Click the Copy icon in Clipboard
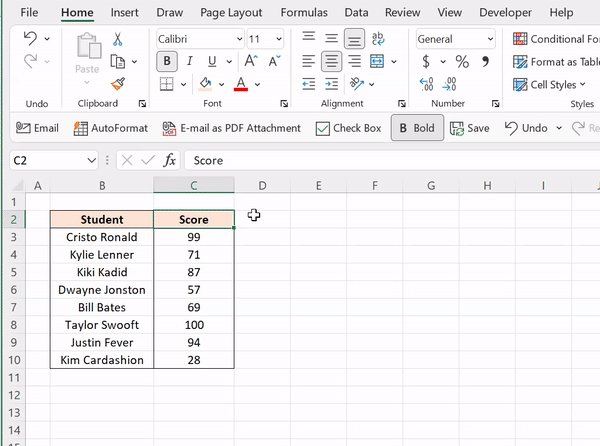Viewport: 600px width, 446px height. (118, 61)
